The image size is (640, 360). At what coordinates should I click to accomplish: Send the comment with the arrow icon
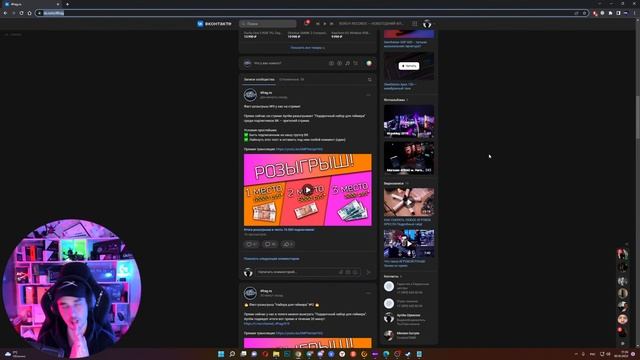pyautogui.click(x=369, y=272)
